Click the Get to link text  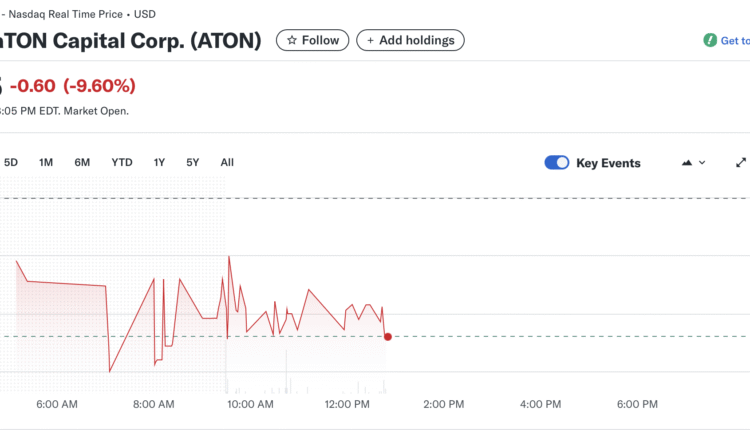[x=734, y=41]
